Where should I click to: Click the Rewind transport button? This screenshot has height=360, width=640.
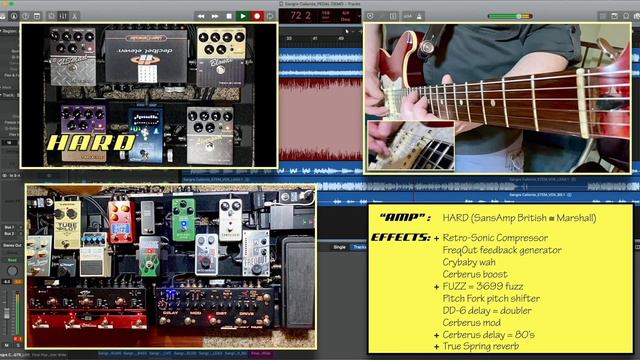click(x=201, y=16)
